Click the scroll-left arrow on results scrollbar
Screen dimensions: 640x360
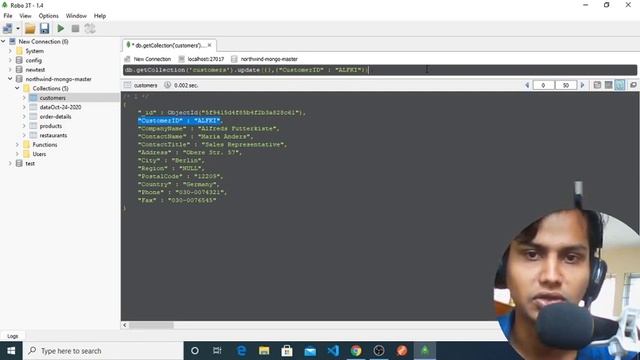(125, 325)
